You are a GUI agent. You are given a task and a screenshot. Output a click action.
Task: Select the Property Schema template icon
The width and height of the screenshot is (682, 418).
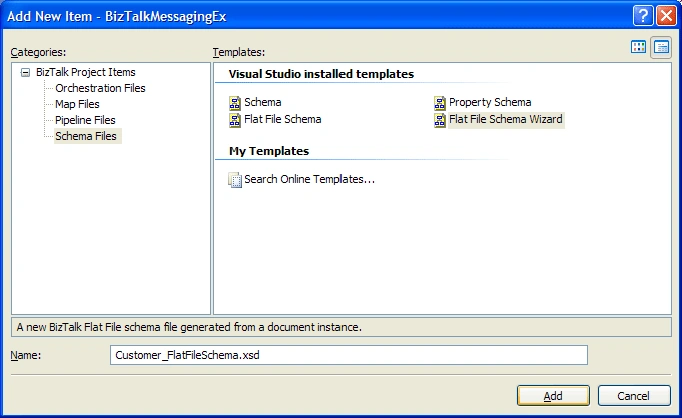click(x=440, y=103)
